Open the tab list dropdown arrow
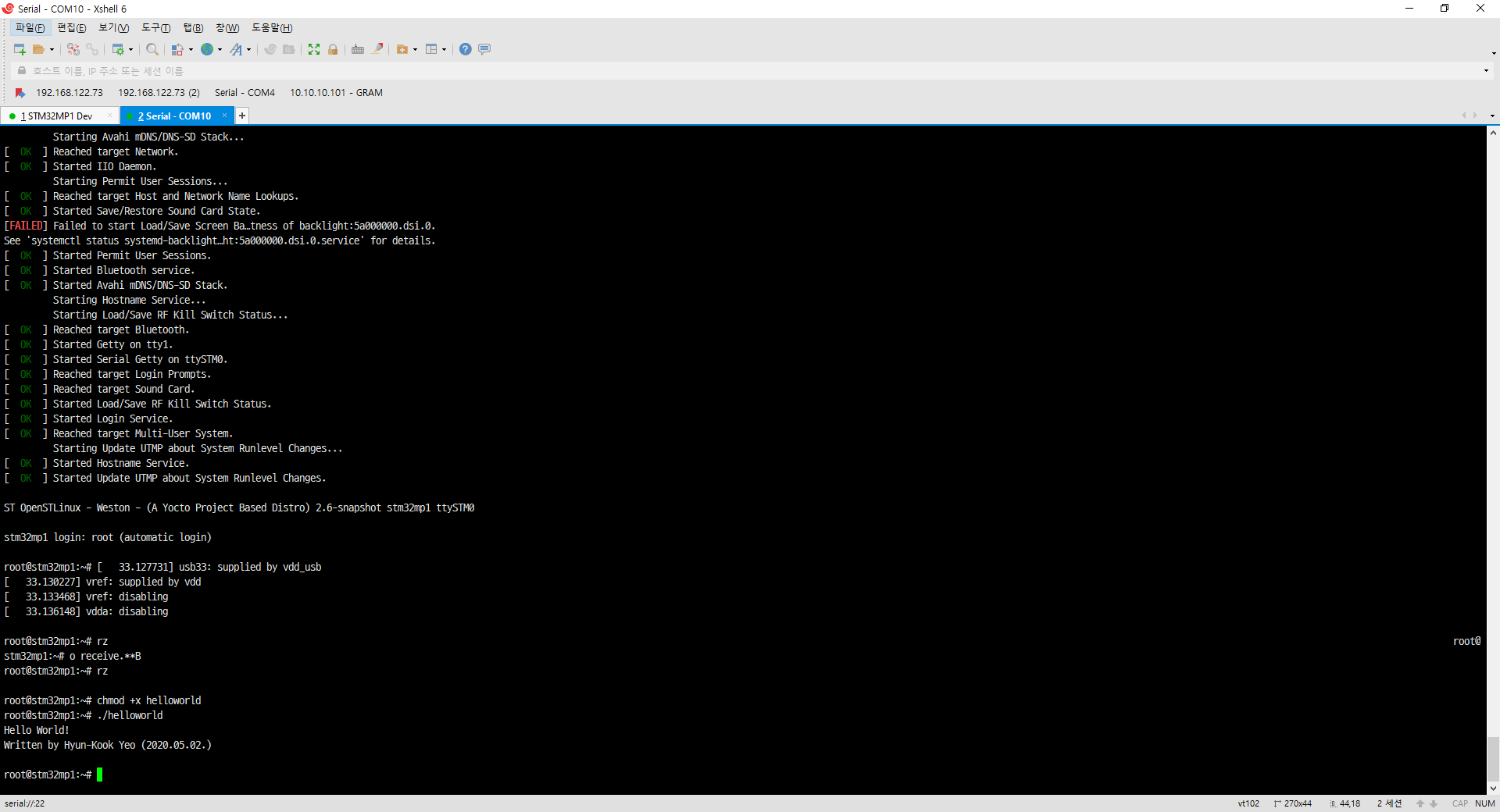1500x812 pixels. (x=1492, y=116)
